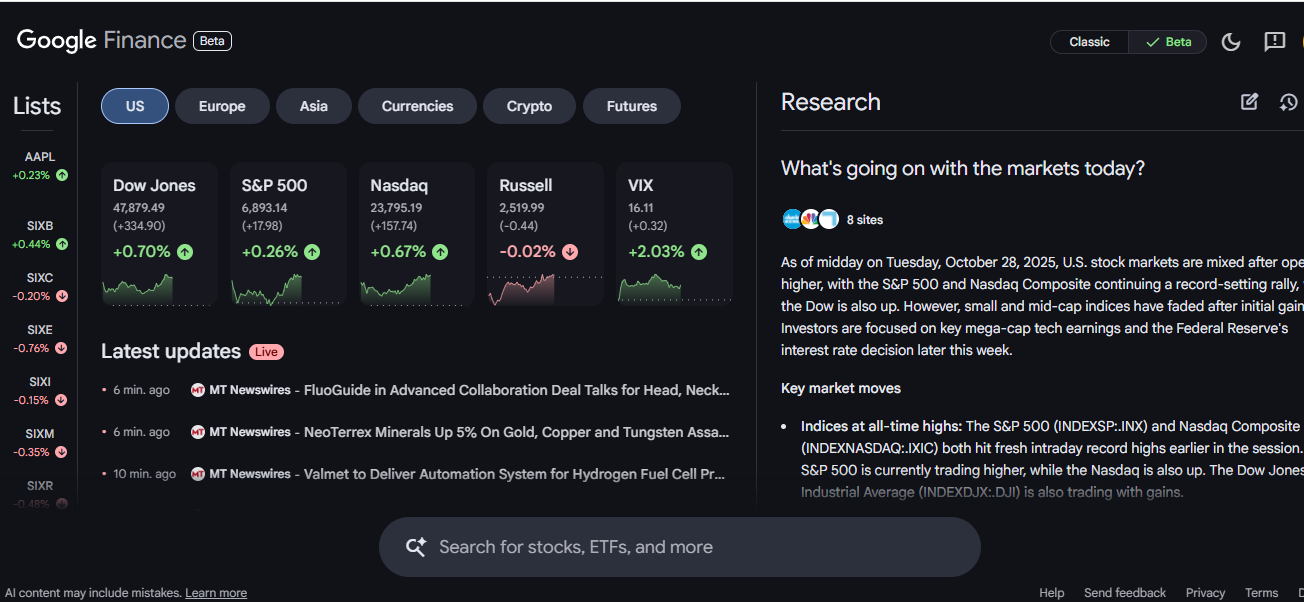Open SIXB in the Lists sidebar

(x=40, y=235)
